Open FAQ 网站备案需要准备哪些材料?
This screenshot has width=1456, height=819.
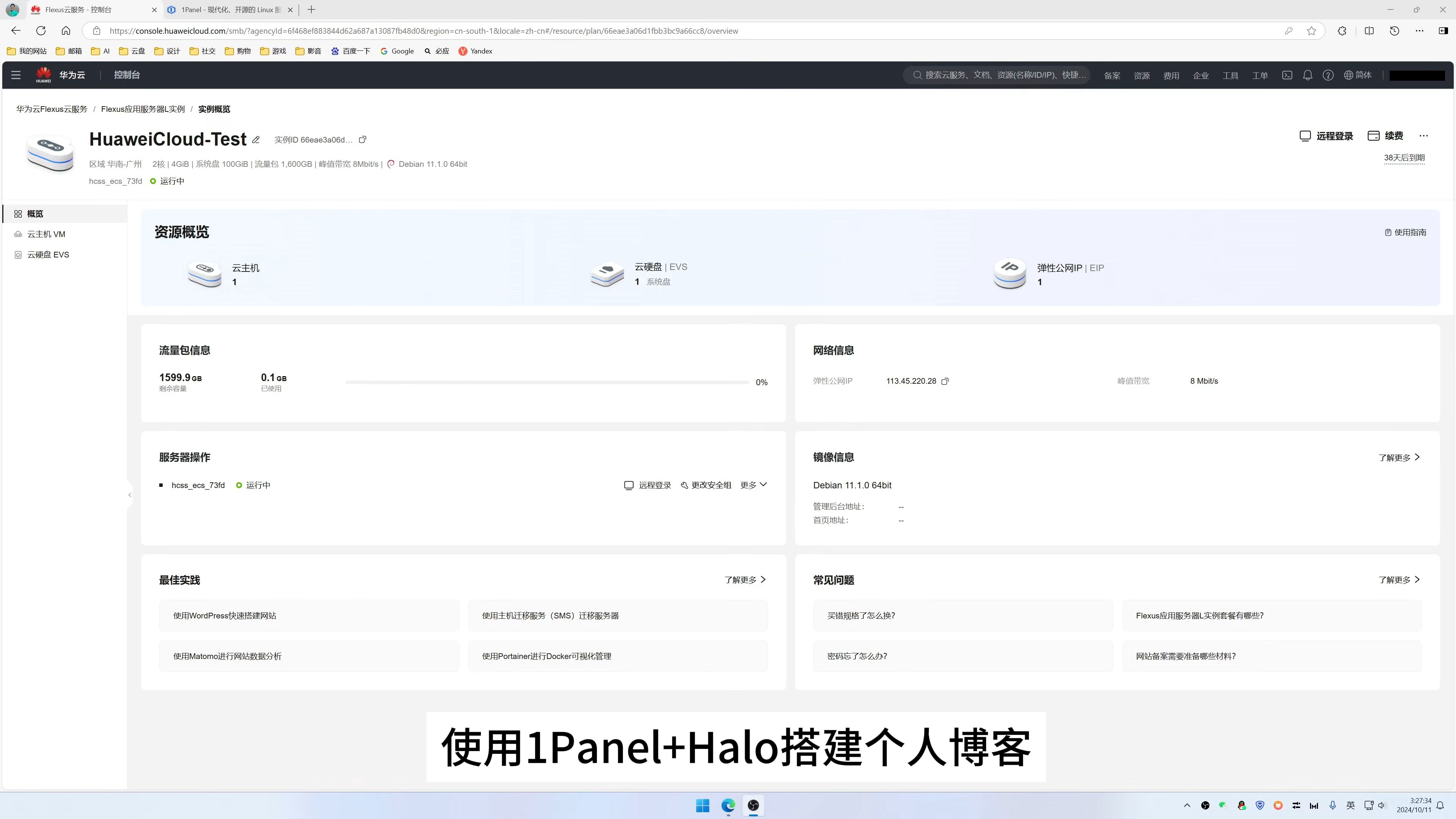coord(1272,656)
